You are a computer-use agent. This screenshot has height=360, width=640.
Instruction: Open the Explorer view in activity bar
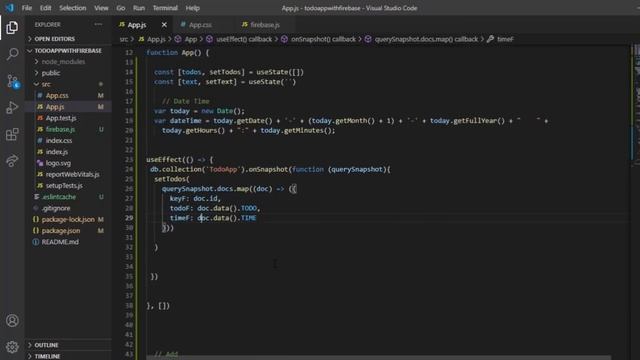pyautogui.click(x=12, y=27)
